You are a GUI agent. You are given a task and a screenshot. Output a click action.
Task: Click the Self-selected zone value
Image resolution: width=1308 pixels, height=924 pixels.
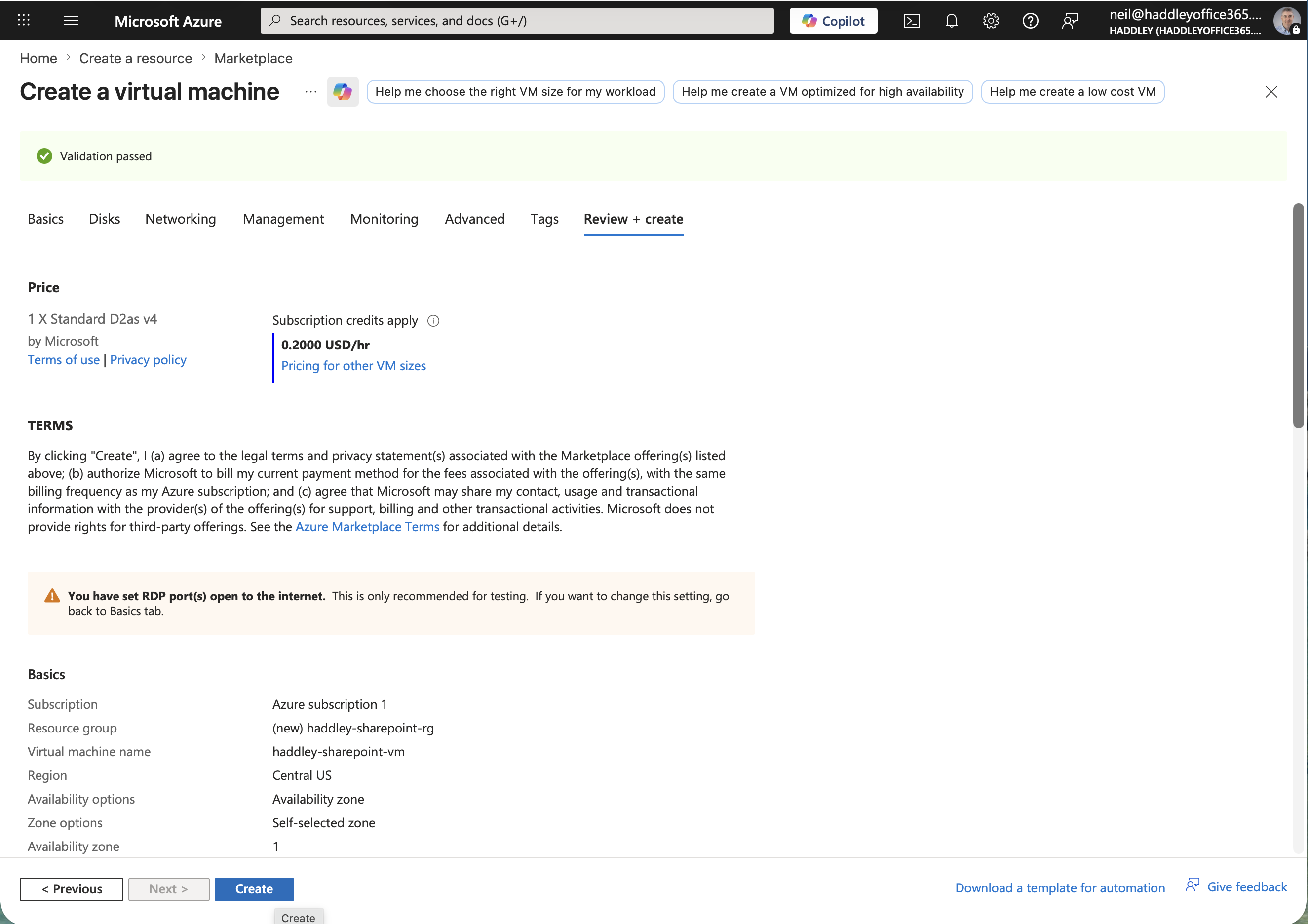point(324,823)
